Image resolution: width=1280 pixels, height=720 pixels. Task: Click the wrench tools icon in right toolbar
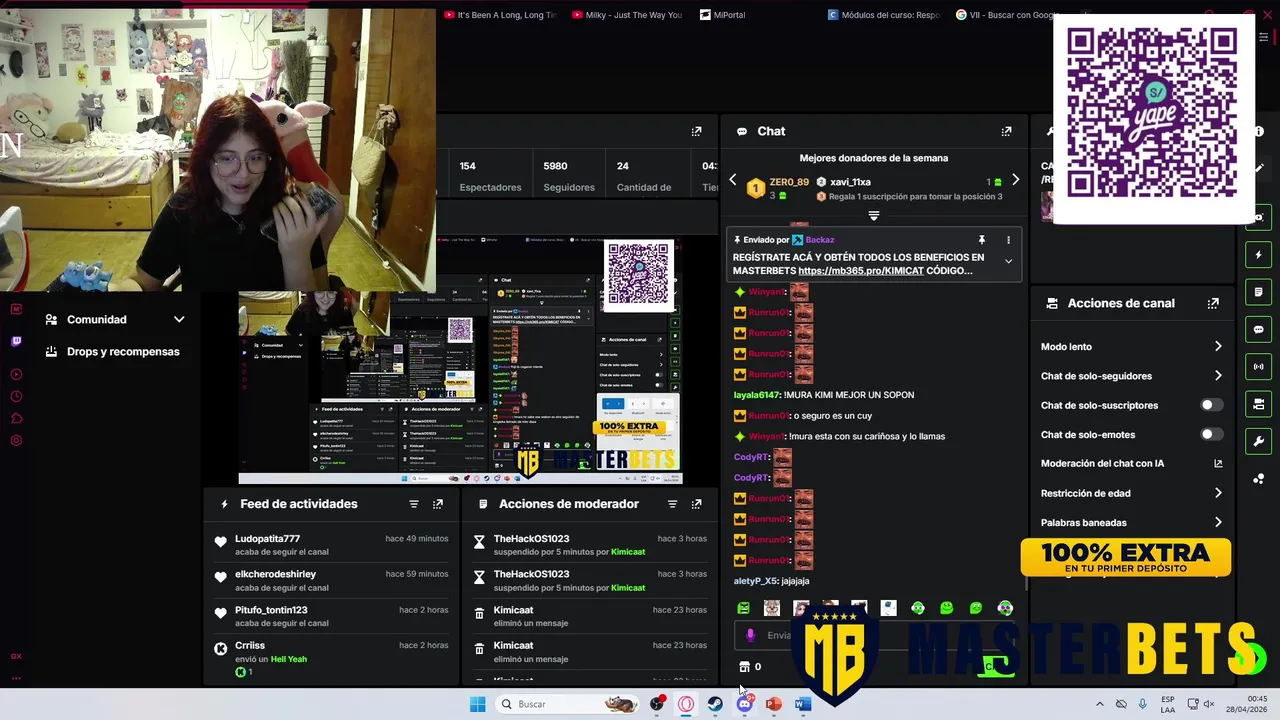(1258, 441)
